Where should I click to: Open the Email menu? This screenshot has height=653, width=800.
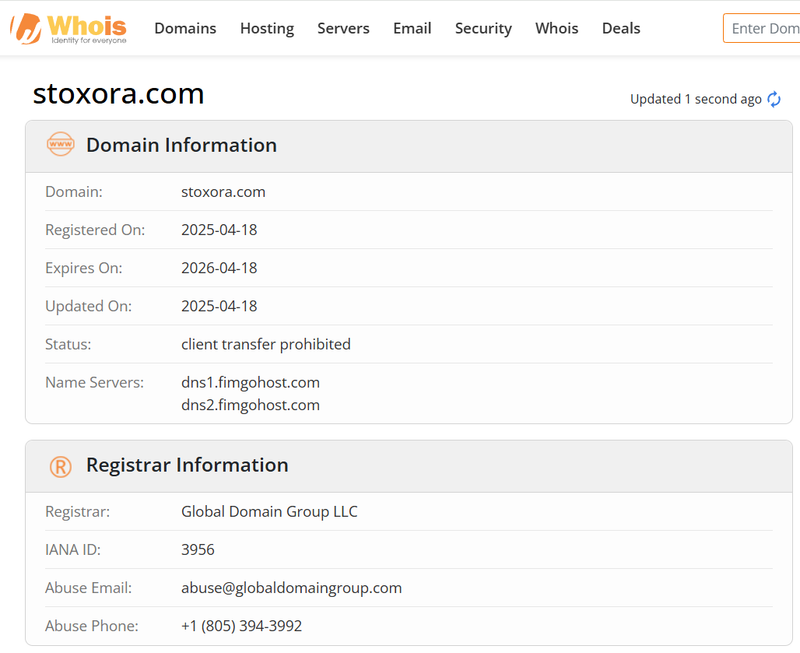point(412,28)
